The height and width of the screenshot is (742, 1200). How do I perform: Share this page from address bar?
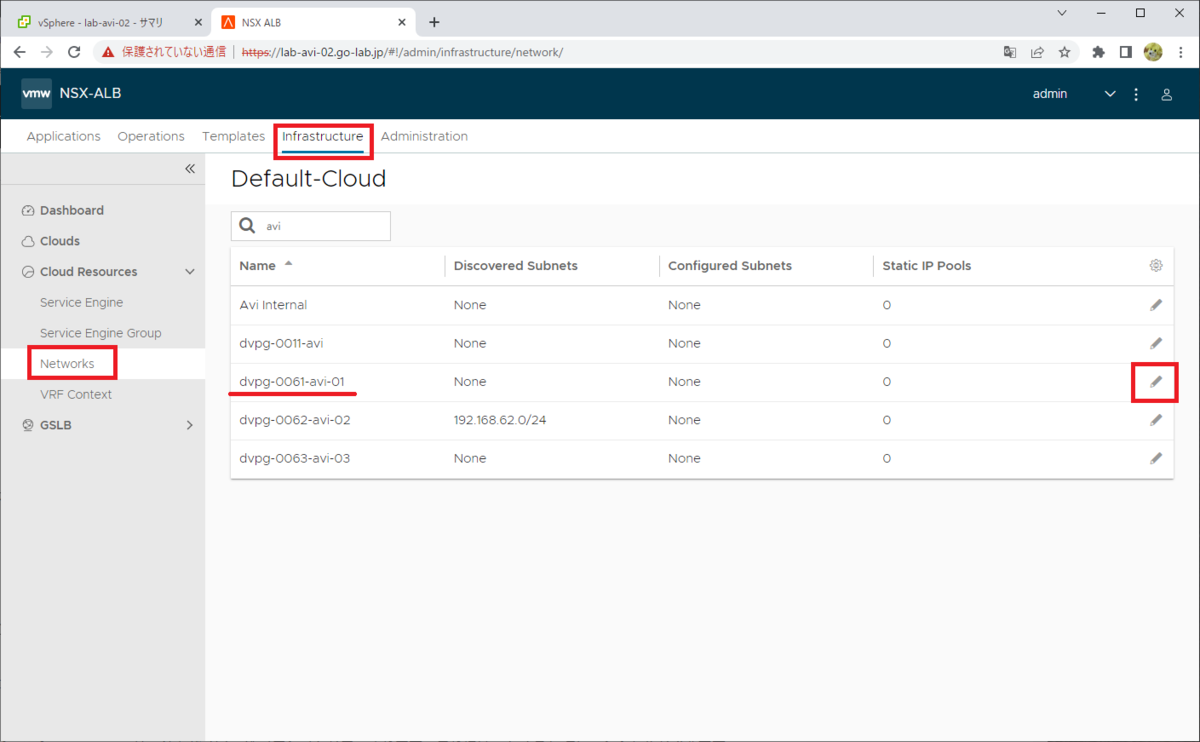click(x=1037, y=52)
